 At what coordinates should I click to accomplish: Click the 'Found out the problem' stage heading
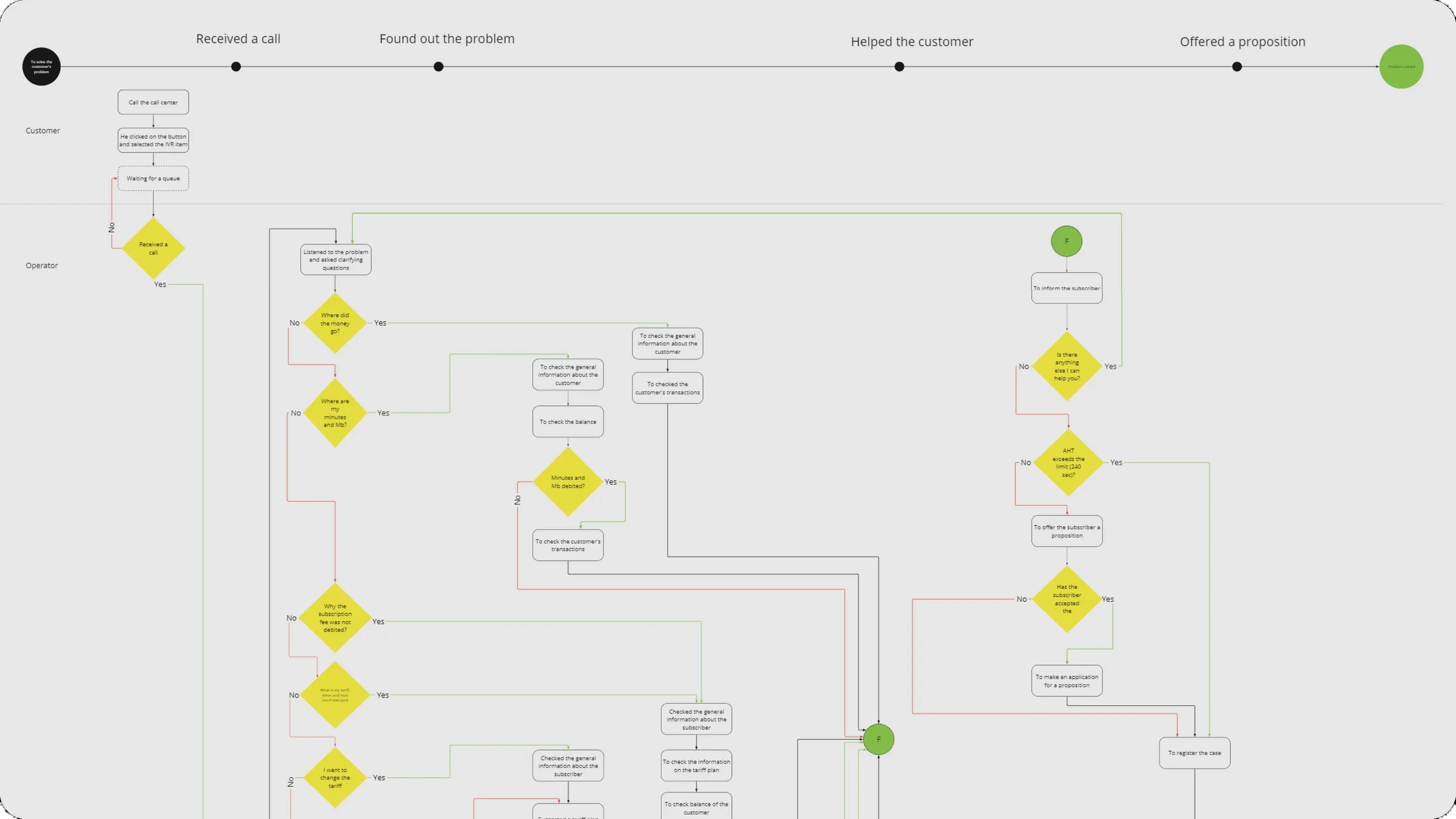click(x=447, y=39)
